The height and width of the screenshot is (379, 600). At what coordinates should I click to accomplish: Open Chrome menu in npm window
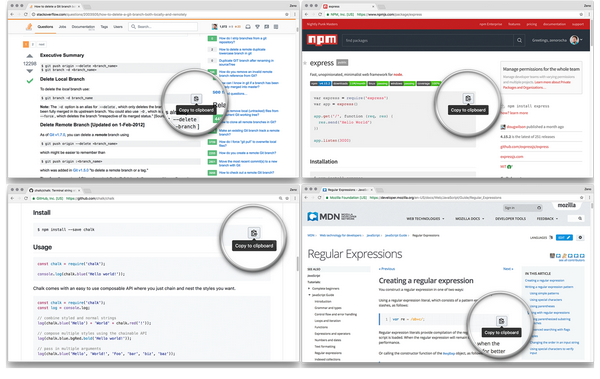click(x=590, y=14)
